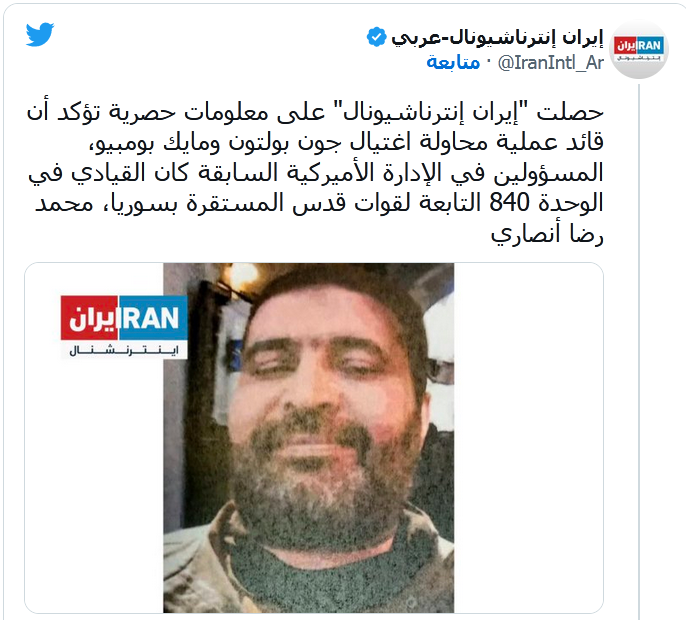Click blue RAN part of the avatar logo
686x620 pixels.
pyautogui.click(x=650, y=46)
